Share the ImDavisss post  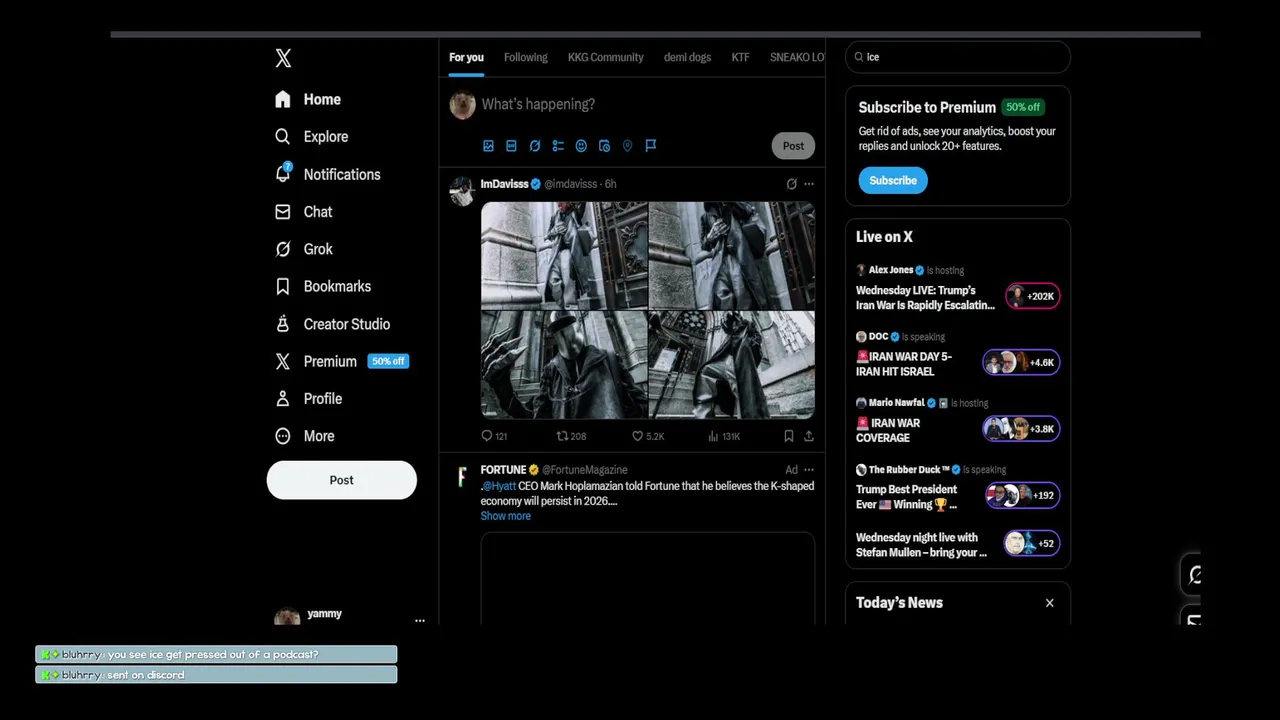pos(809,436)
